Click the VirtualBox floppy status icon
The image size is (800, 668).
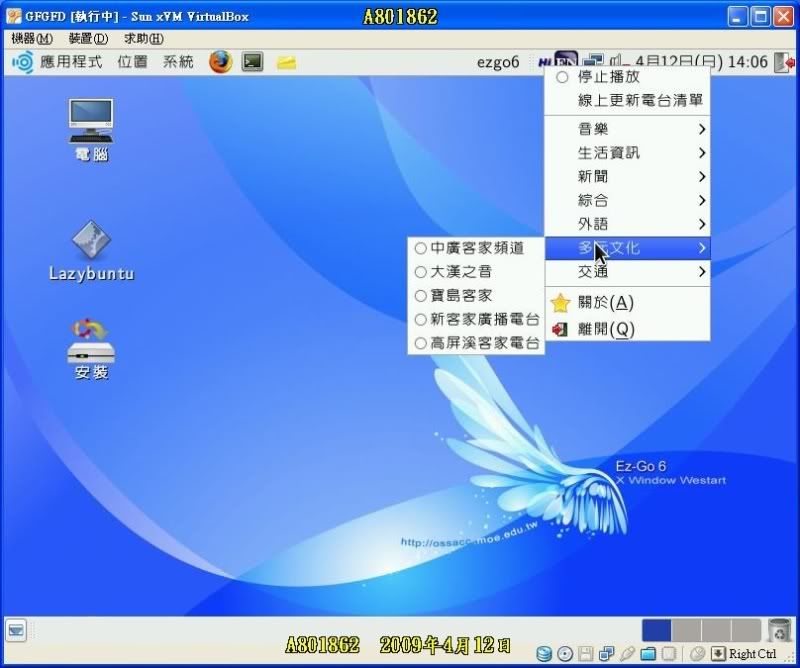(586, 654)
